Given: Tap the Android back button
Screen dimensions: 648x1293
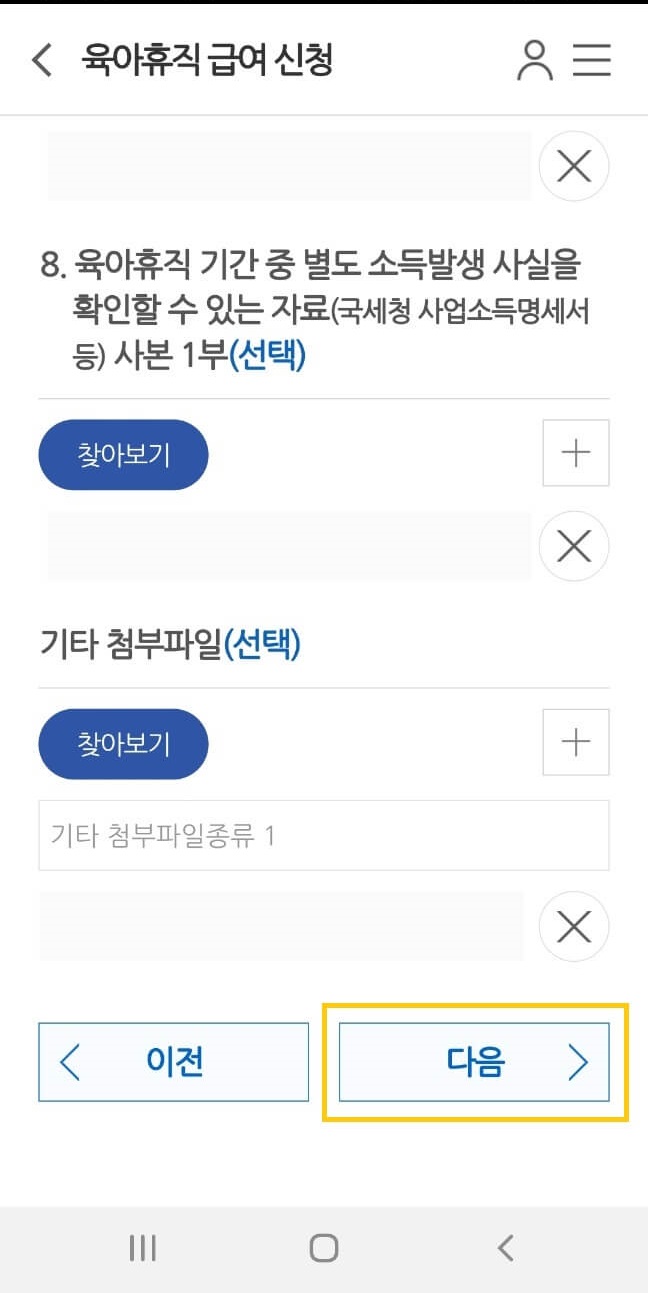Looking at the screenshot, I should point(505,1247).
